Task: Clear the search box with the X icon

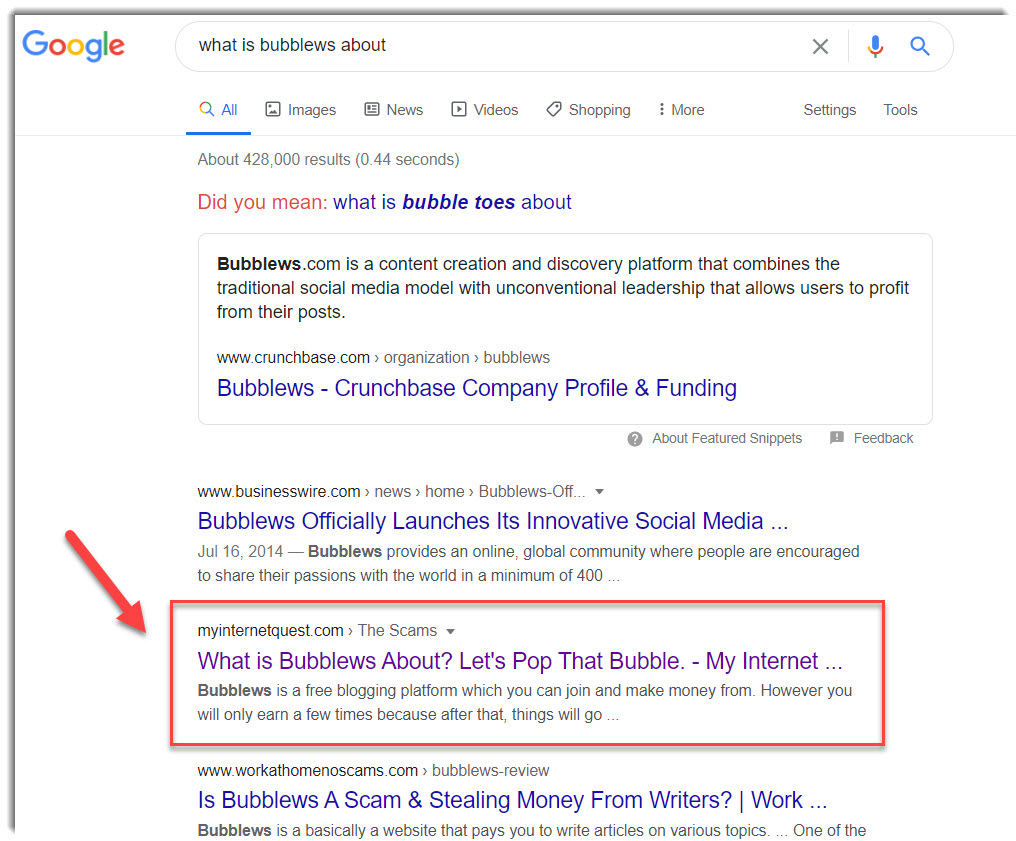Action: [x=820, y=46]
